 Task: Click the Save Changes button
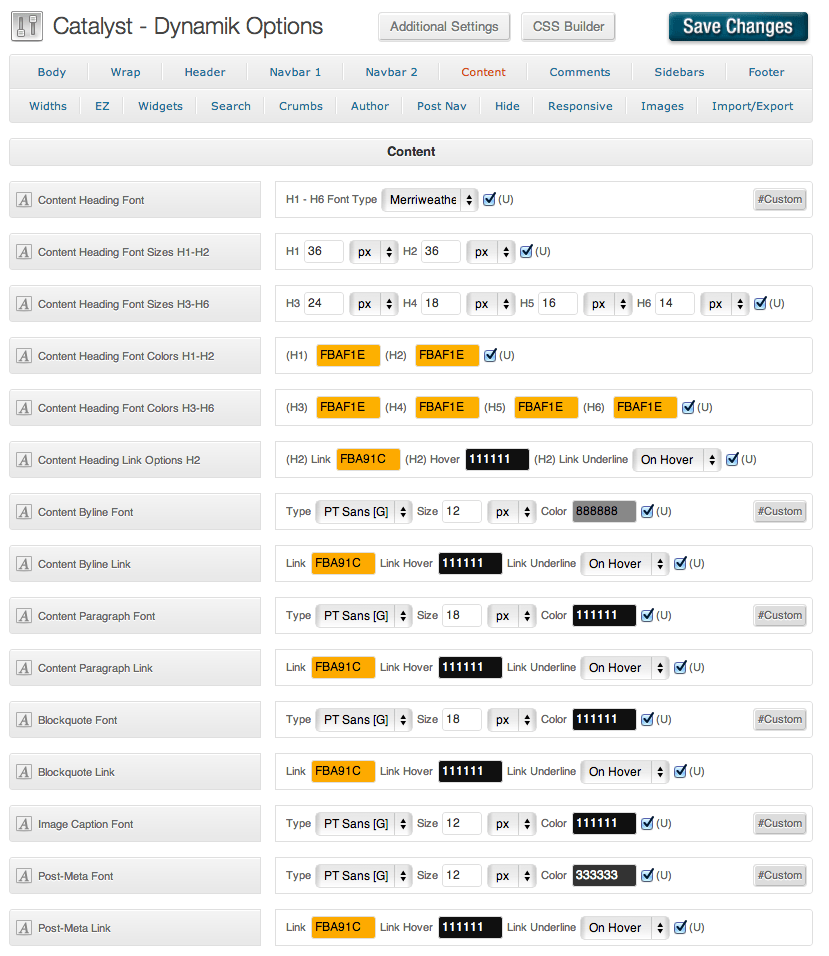[x=737, y=27]
